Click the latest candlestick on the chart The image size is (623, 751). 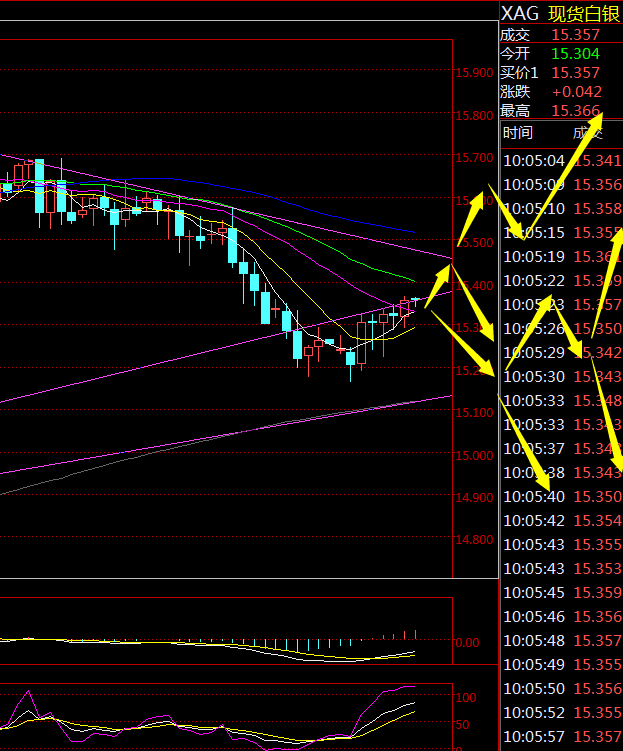pyautogui.click(x=416, y=300)
